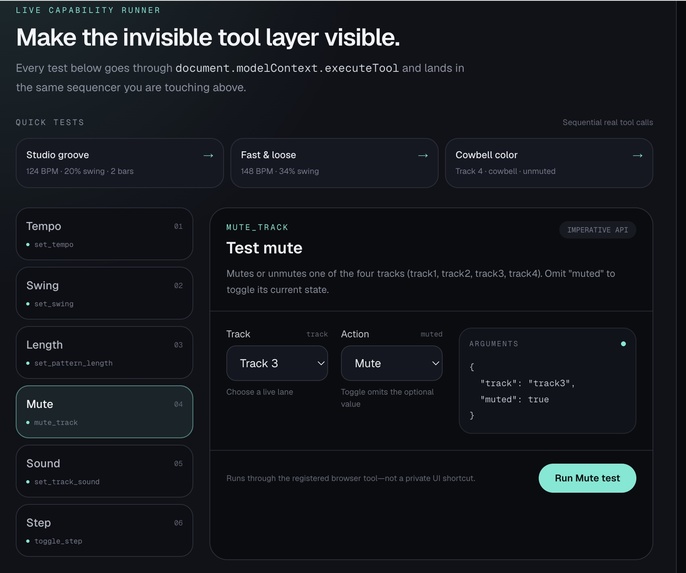Run the Cowbell color quick test

tap(549, 163)
